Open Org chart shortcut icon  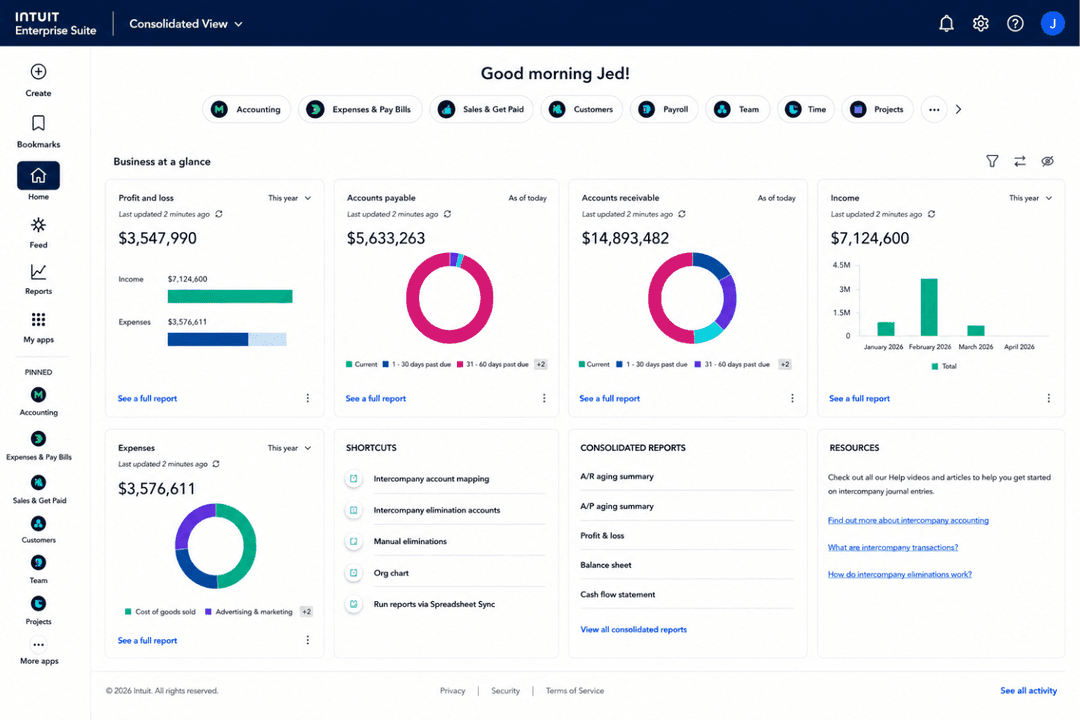pos(353,573)
